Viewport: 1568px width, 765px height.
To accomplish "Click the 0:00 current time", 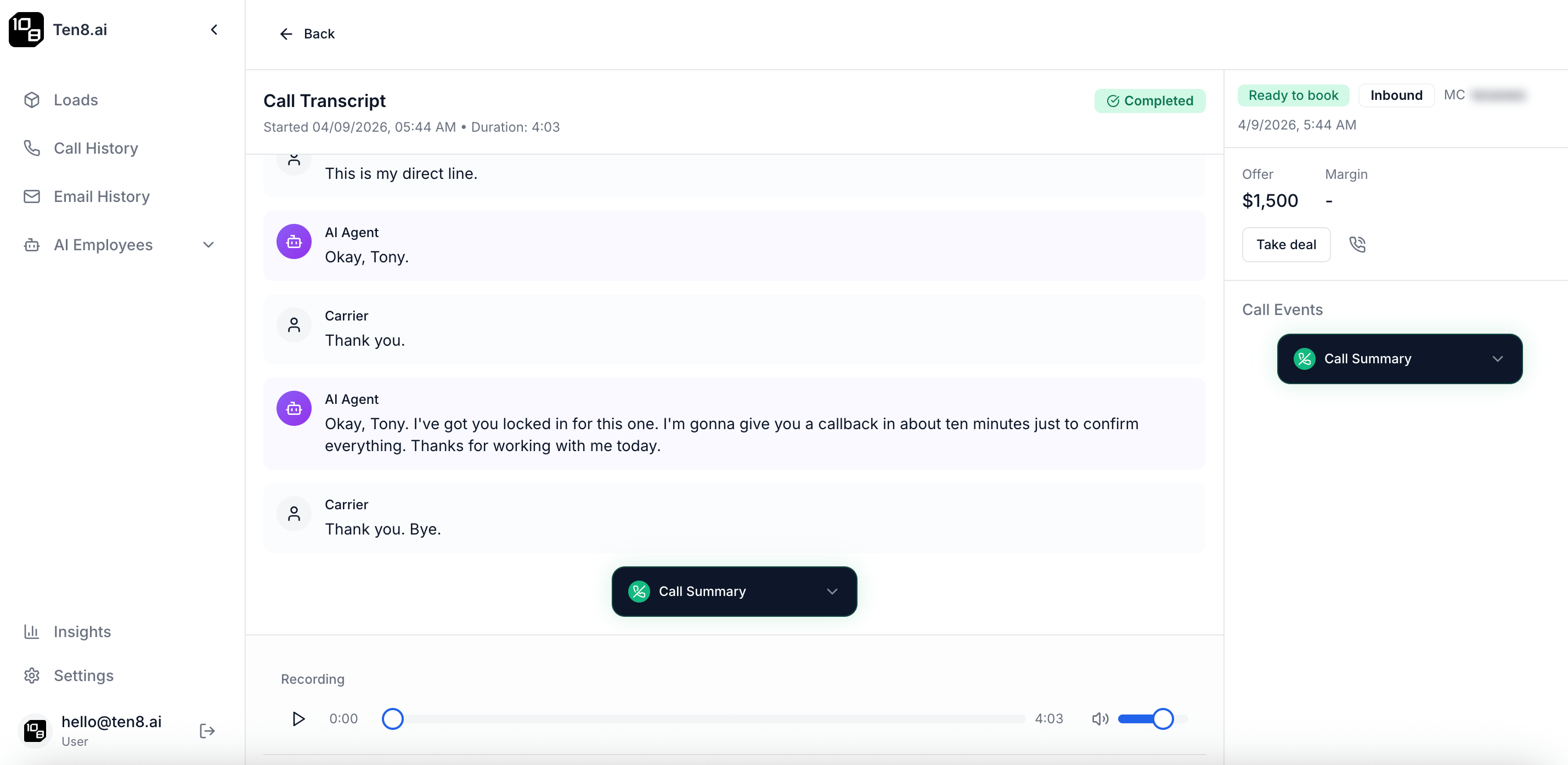I will [343, 719].
